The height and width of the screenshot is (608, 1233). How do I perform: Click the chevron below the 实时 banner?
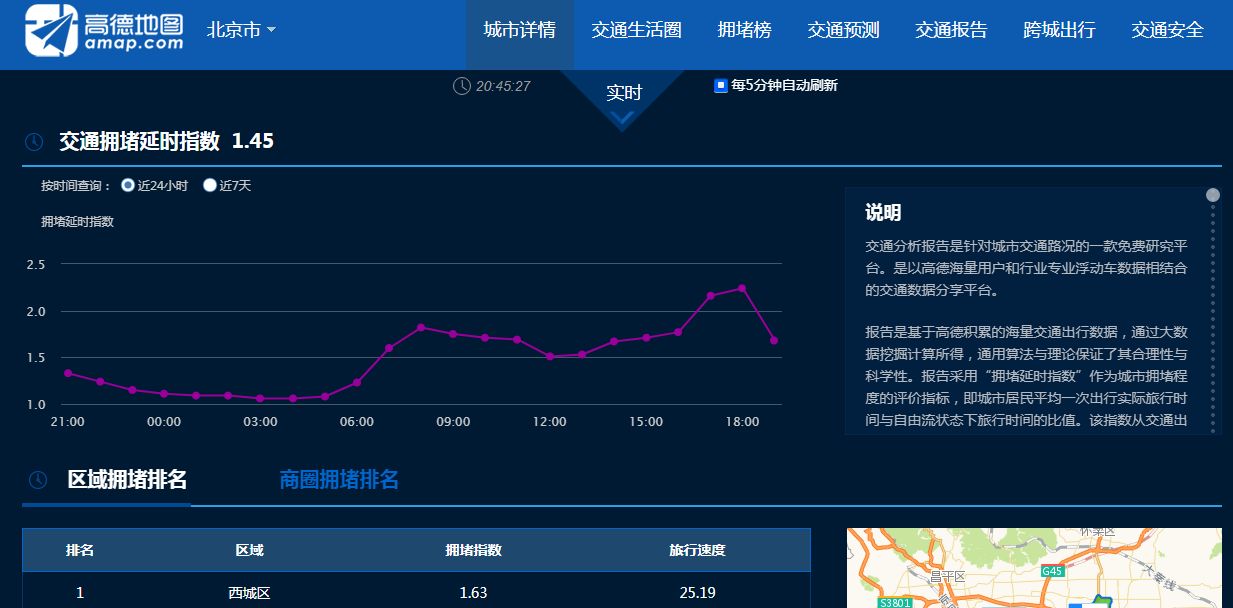[622, 118]
